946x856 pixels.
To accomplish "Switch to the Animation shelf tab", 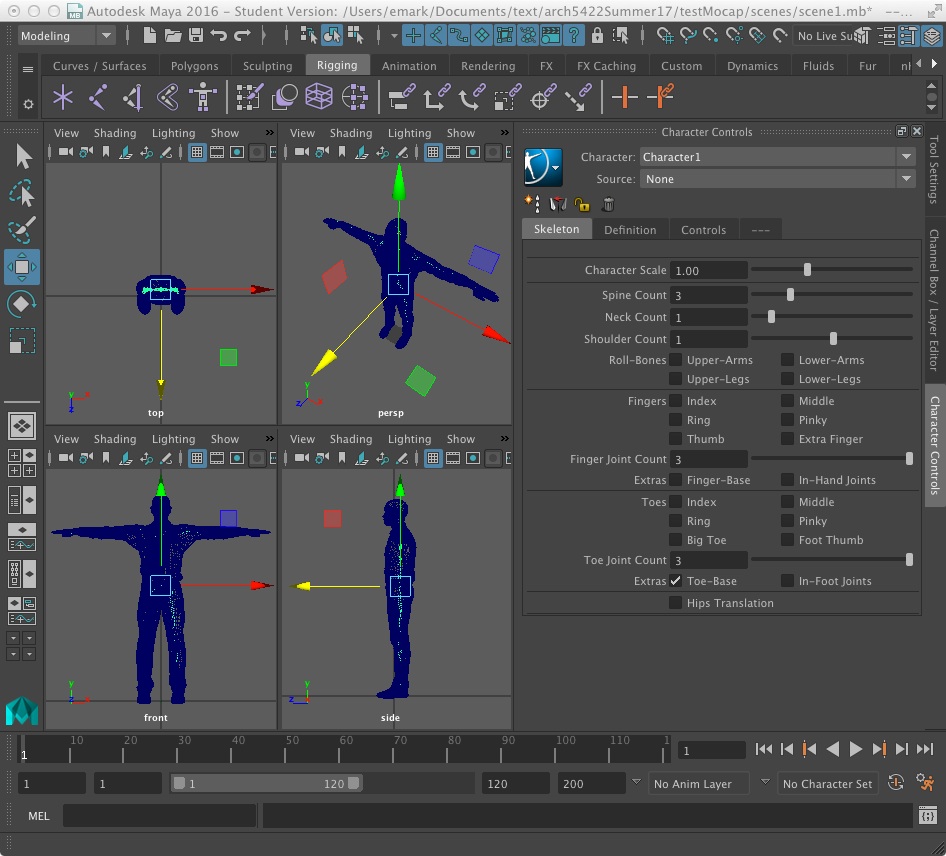I will [409, 66].
